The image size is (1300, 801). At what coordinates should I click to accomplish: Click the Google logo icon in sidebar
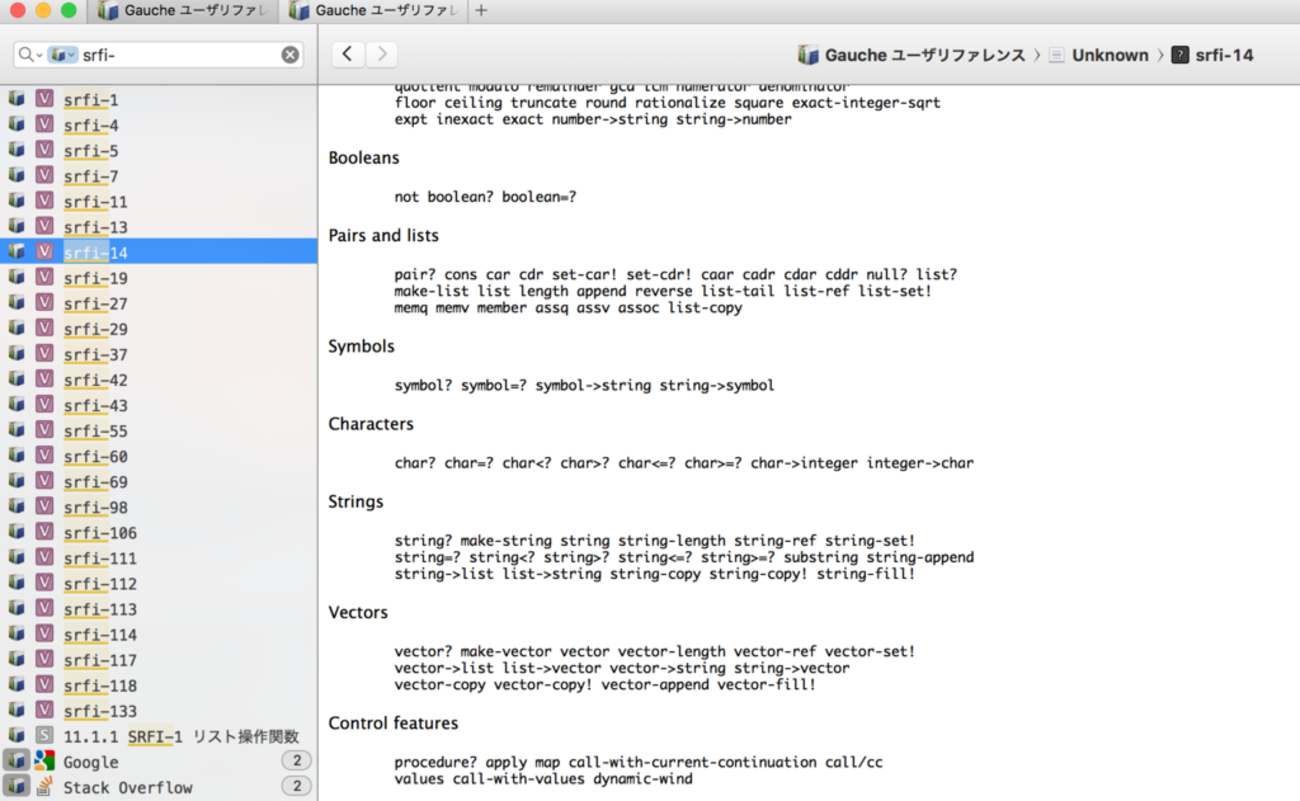click(44, 761)
